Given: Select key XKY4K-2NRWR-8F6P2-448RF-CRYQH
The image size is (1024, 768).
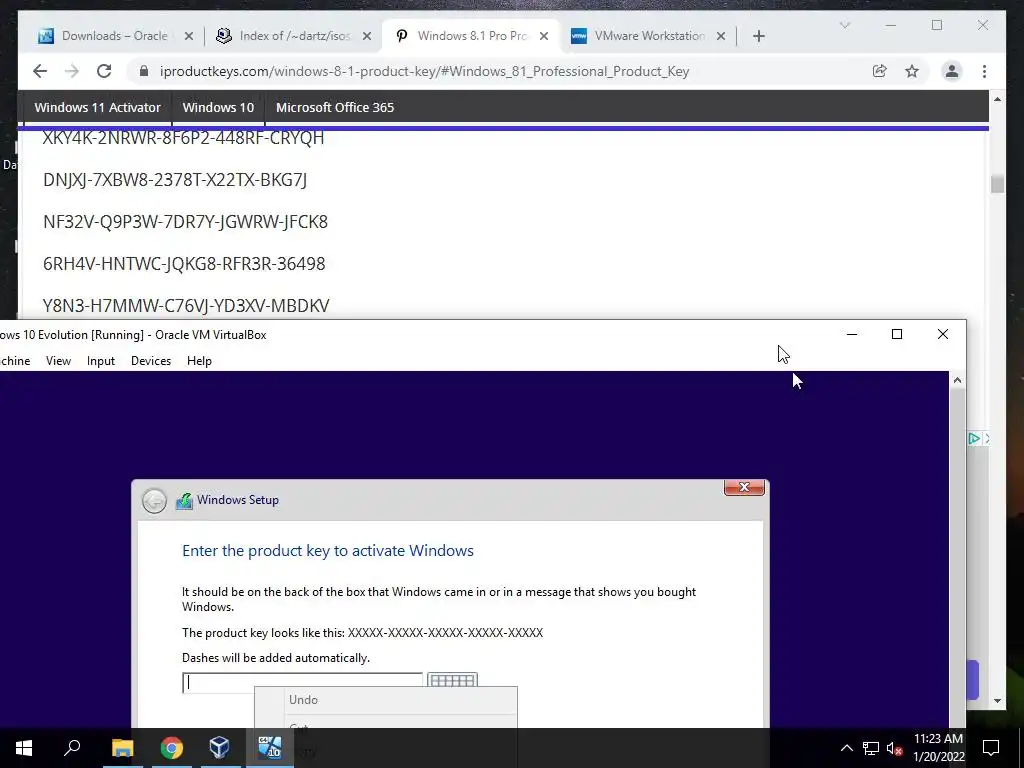Looking at the screenshot, I should [184, 138].
